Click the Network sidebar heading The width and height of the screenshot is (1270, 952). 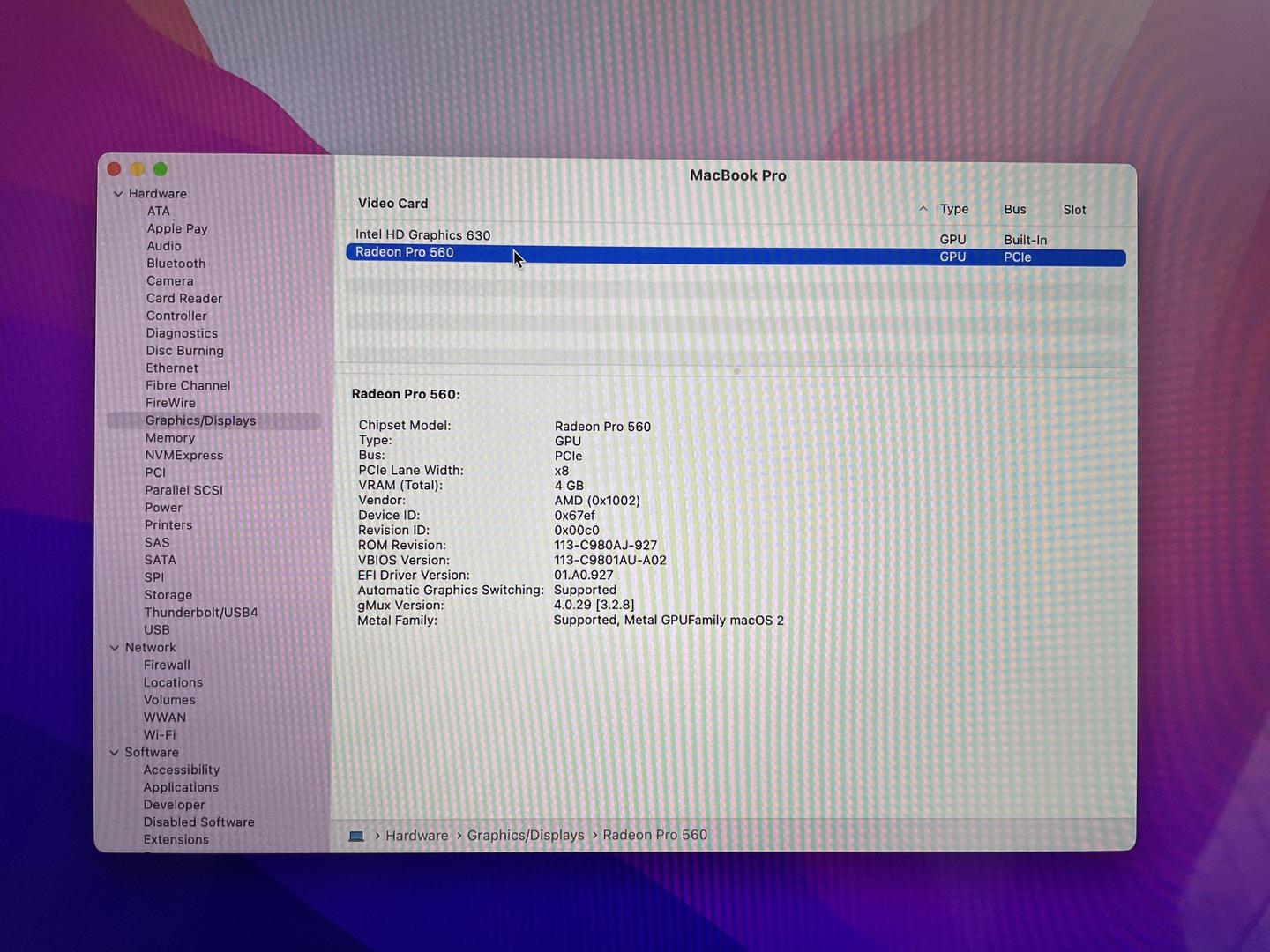click(x=151, y=648)
